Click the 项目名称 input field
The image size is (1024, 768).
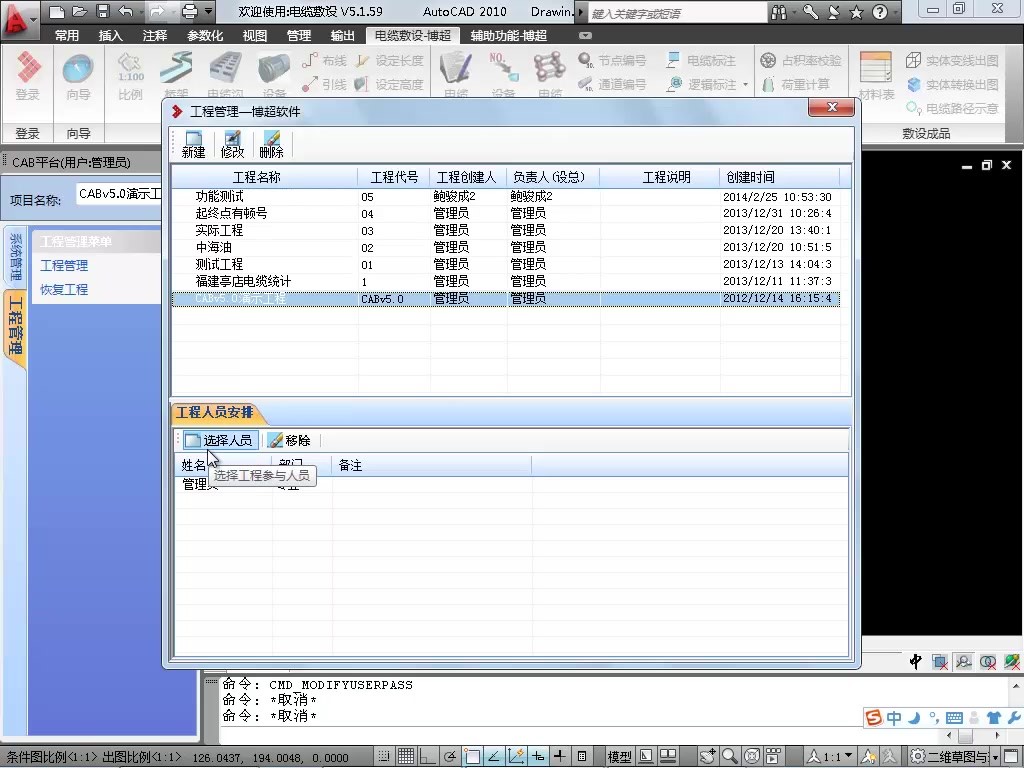pyautogui.click(x=119, y=194)
